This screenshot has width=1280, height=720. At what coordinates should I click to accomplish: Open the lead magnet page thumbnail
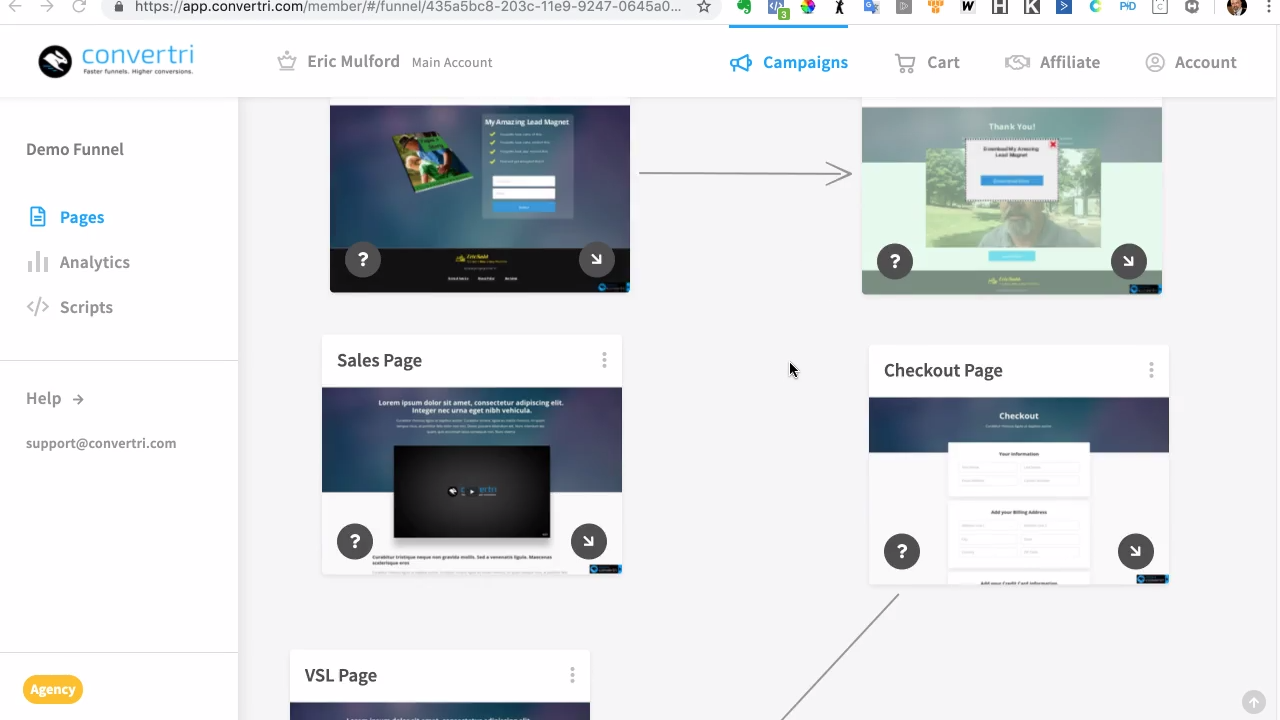(480, 198)
